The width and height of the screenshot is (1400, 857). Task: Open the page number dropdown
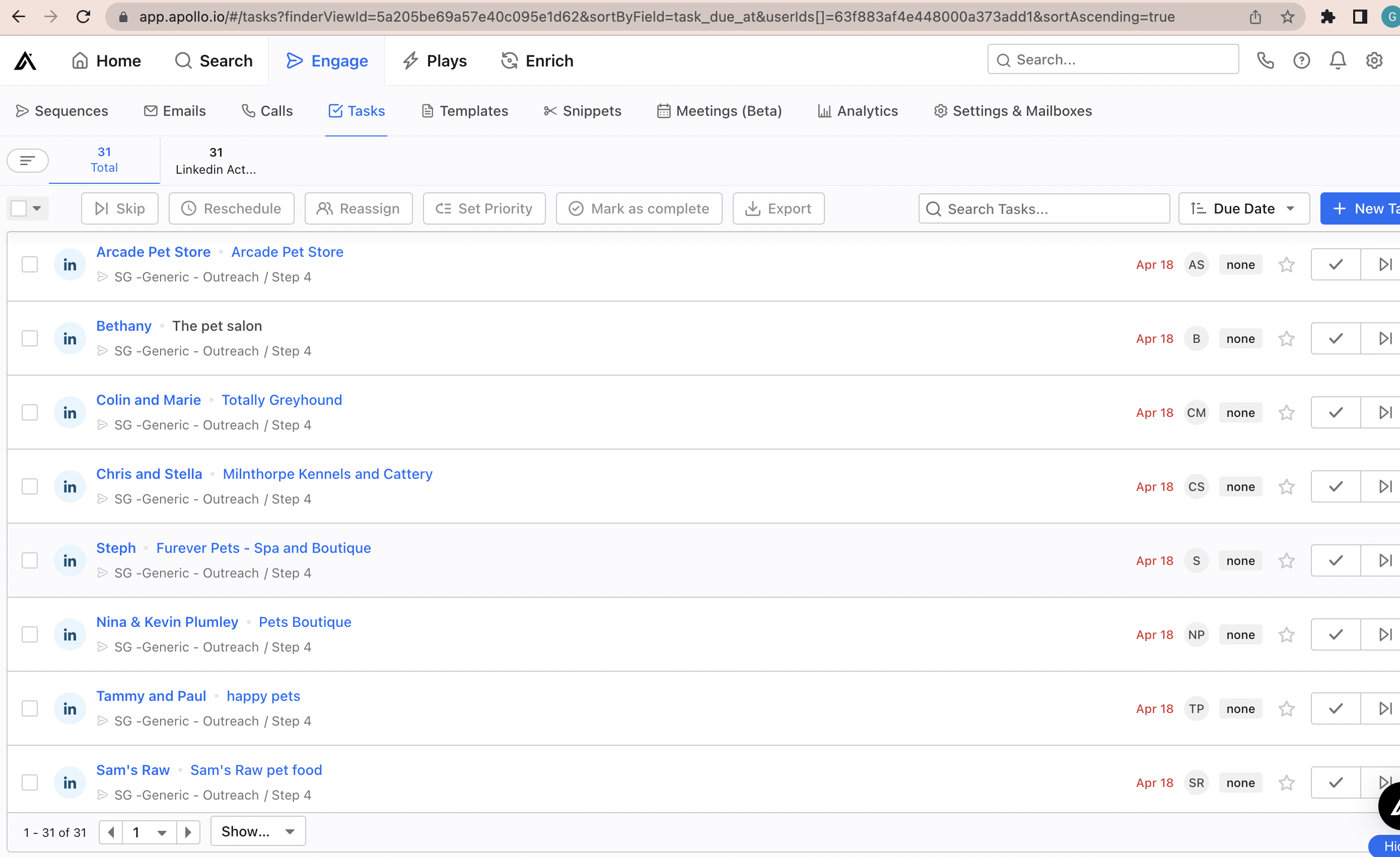tap(150, 833)
